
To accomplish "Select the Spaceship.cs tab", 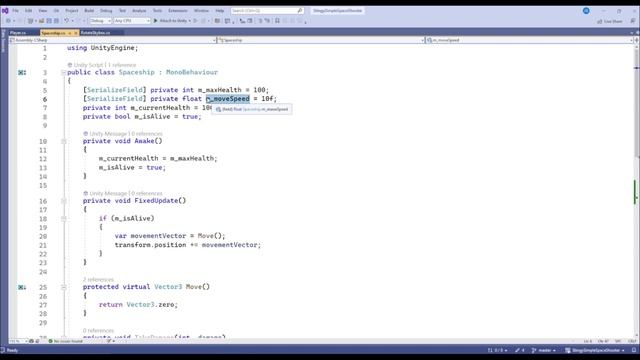I will pos(53,33).
